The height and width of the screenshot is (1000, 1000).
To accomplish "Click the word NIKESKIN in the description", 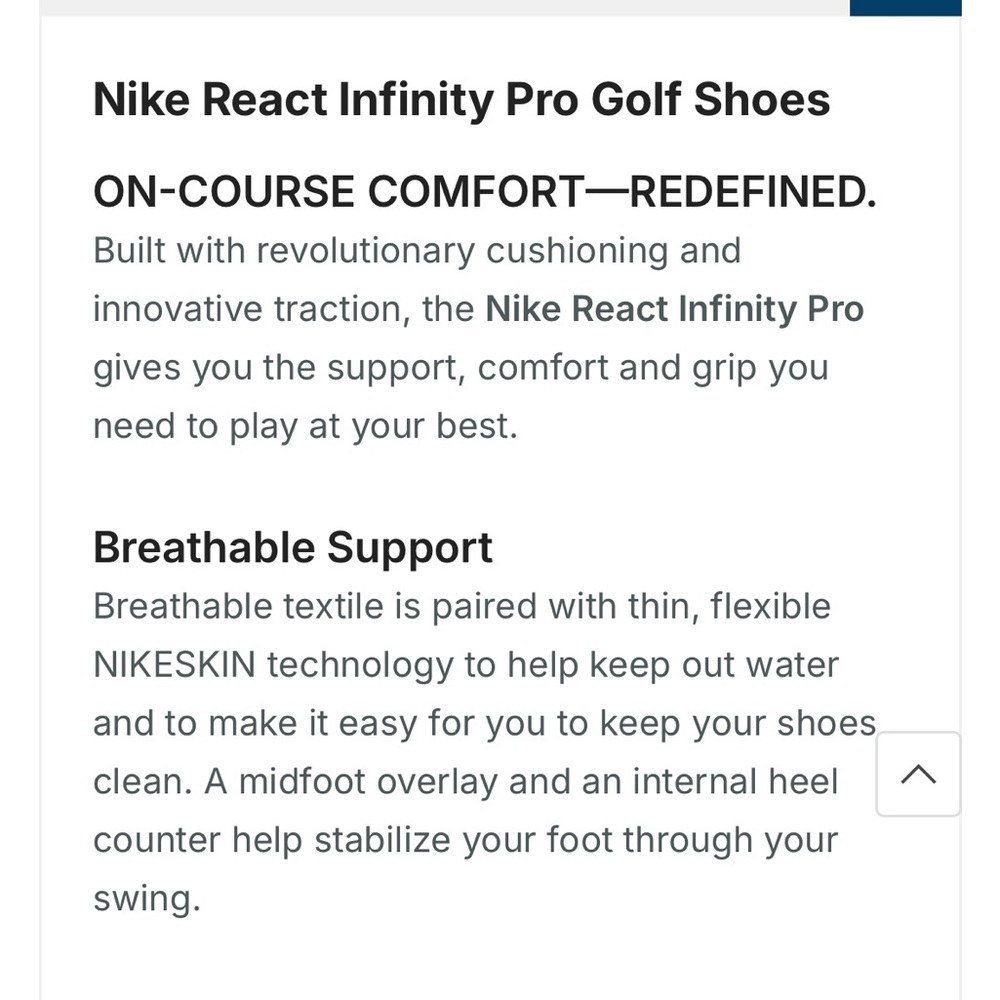I will point(171,664).
